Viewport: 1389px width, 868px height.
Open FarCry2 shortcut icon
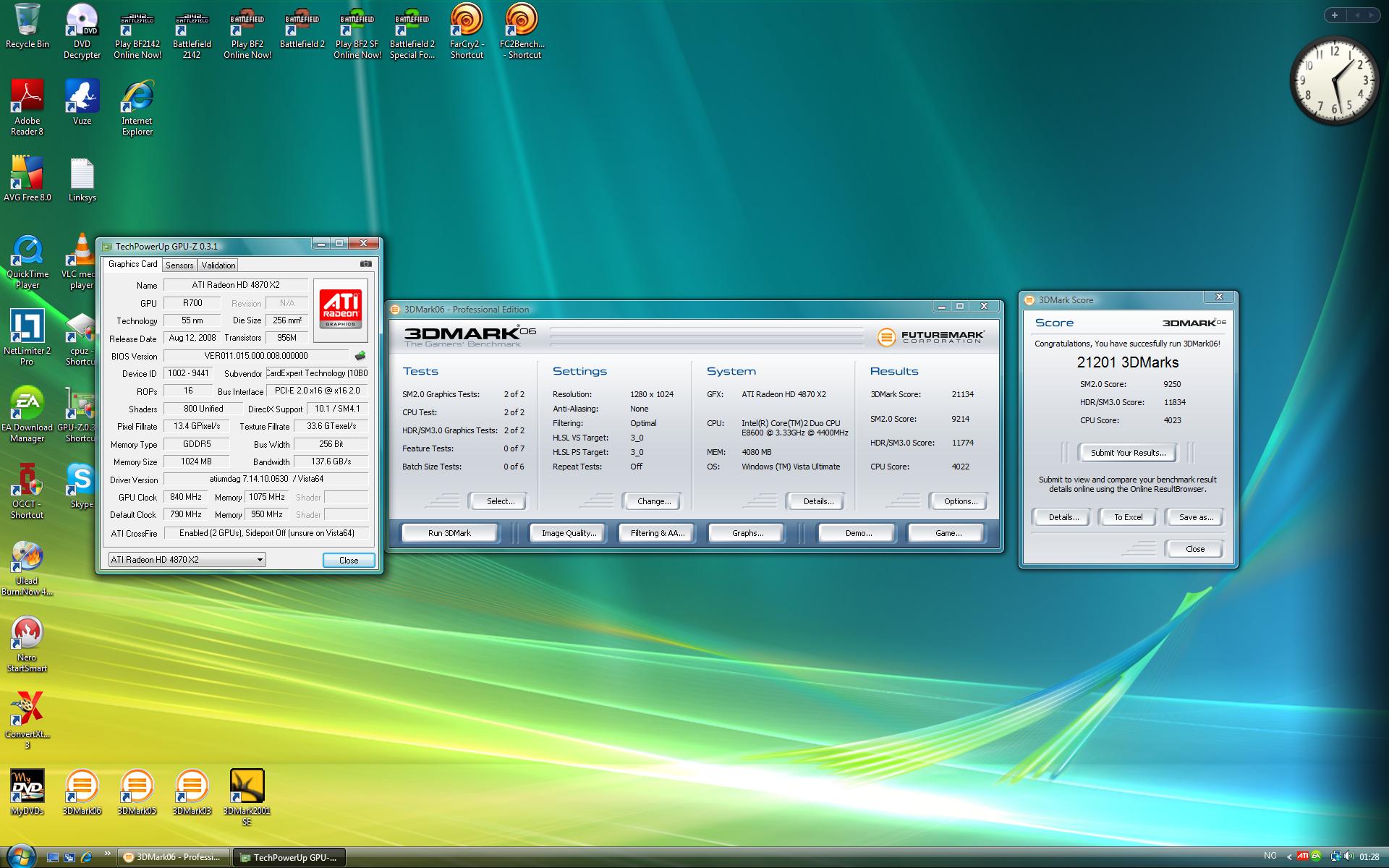pyautogui.click(x=467, y=30)
